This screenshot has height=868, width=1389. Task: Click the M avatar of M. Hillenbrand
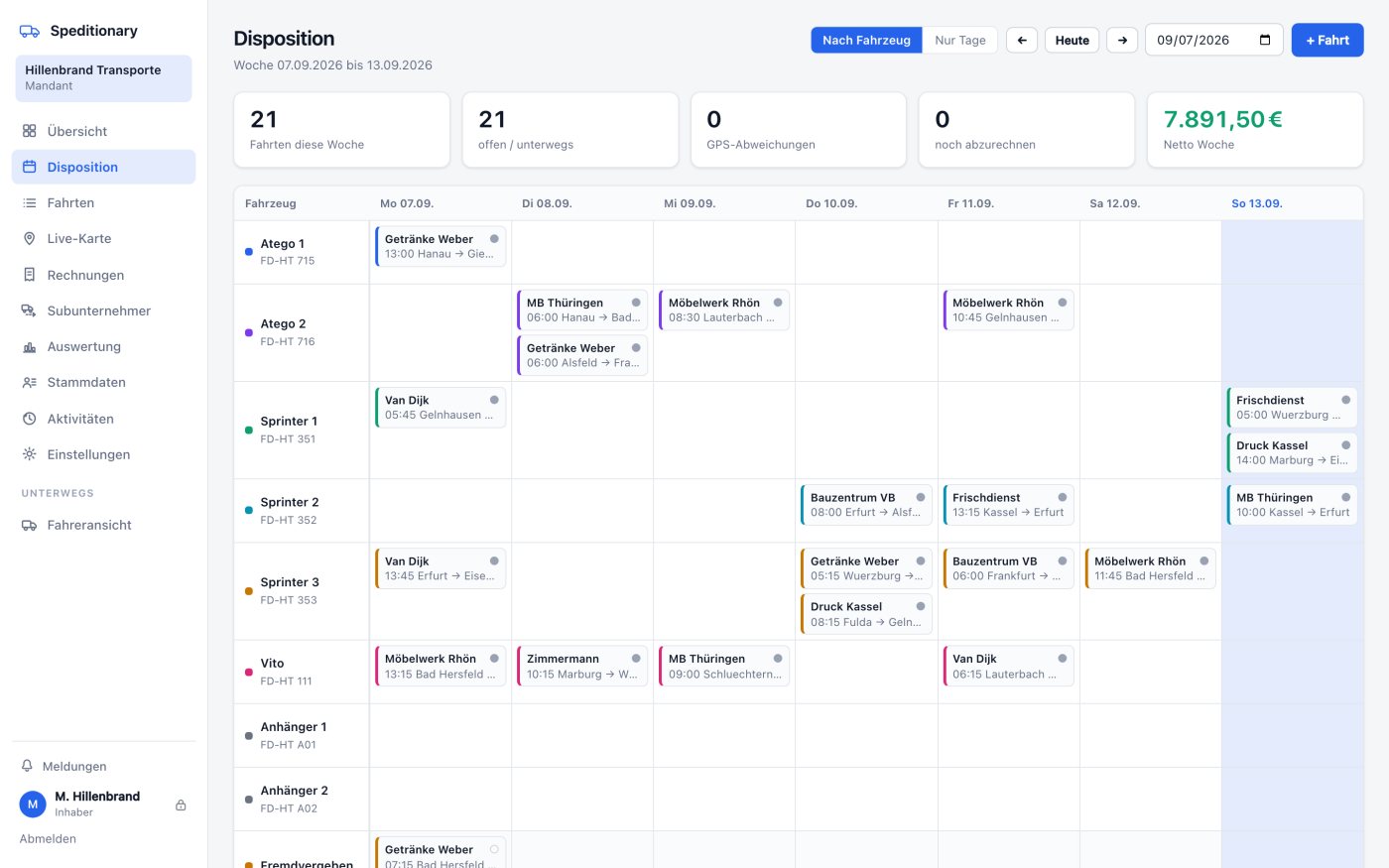coord(33,804)
